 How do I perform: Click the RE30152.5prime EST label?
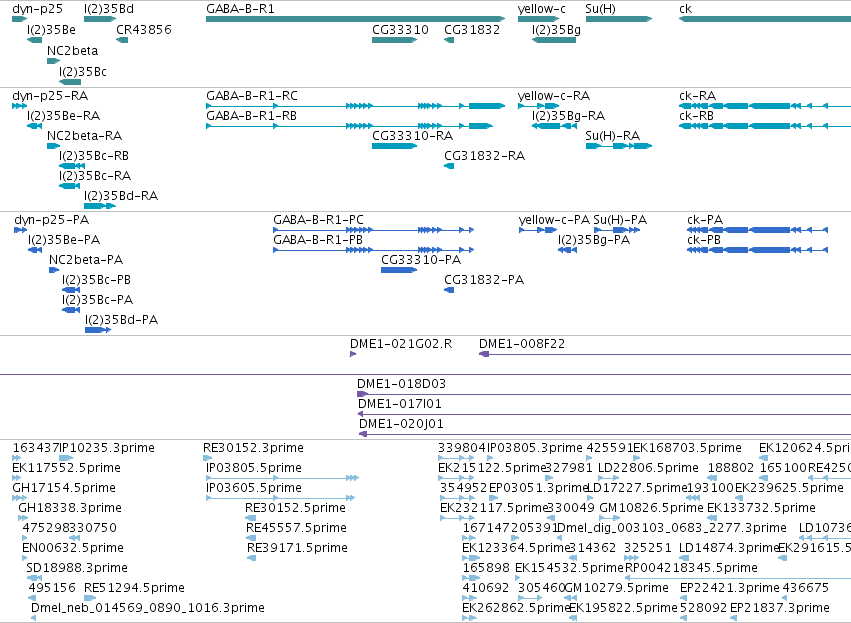[x=295, y=508]
